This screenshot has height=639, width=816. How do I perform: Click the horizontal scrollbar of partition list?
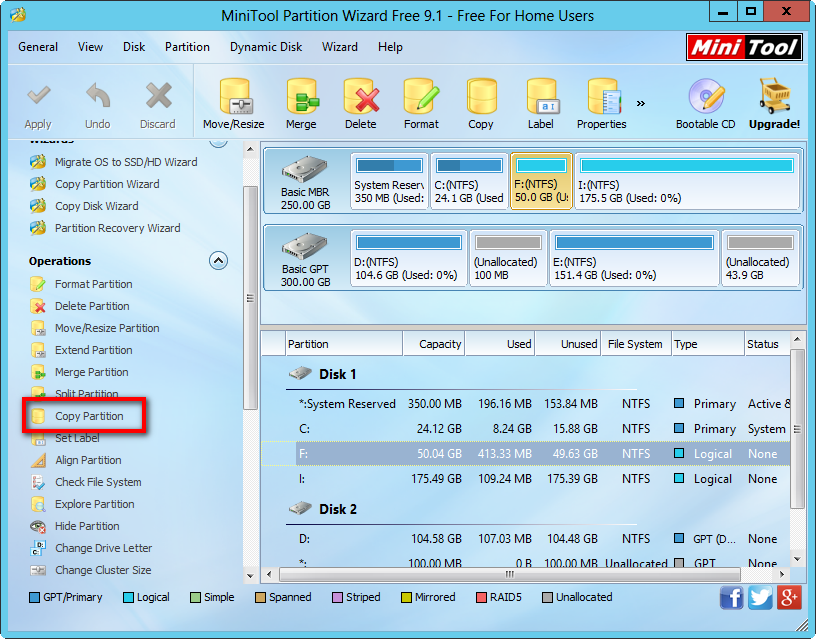pos(510,574)
